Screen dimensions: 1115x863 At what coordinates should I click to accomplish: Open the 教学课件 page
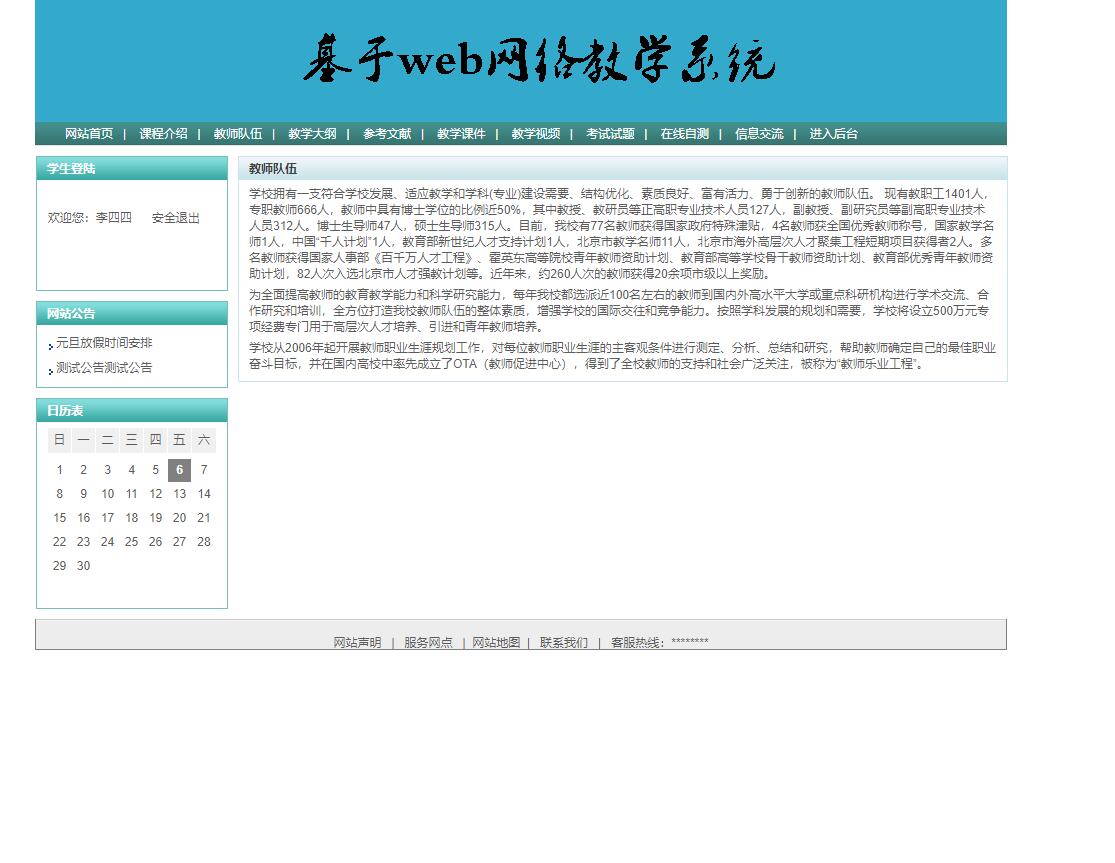coord(461,132)
